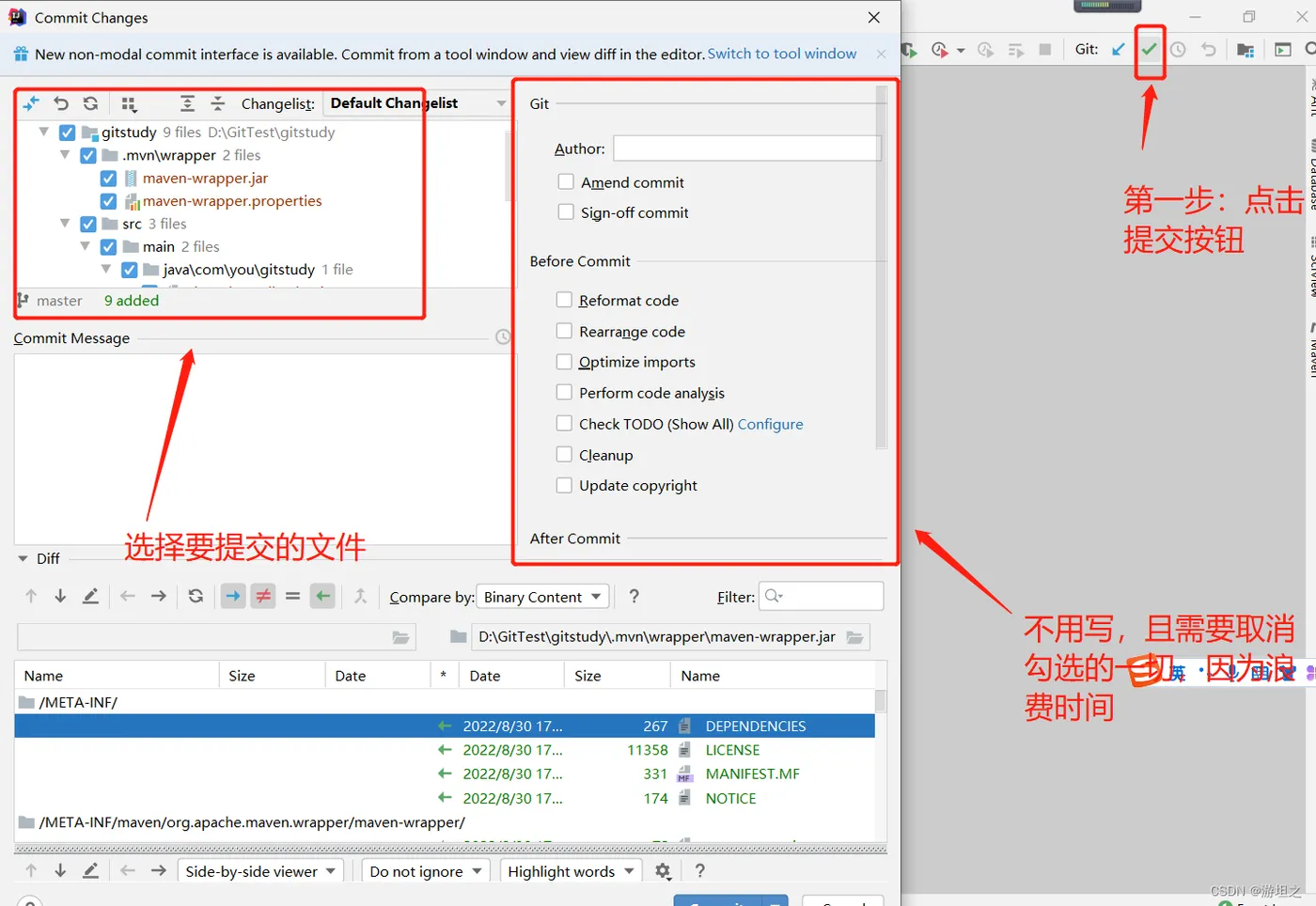Click the master branch label
Viewport: 1316px width, 906px height.
click(59, 301)
